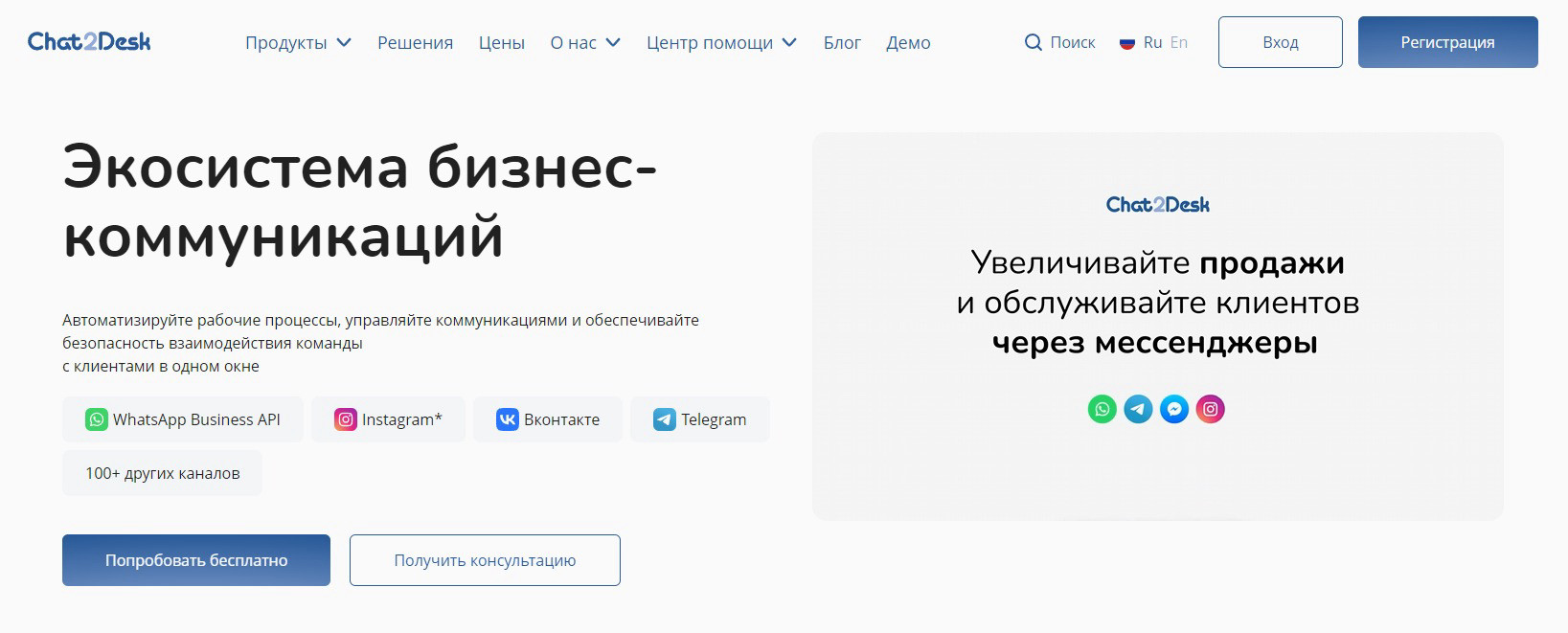
Task: Click the Получить консультацию button
Action: [x=485, y=560]
